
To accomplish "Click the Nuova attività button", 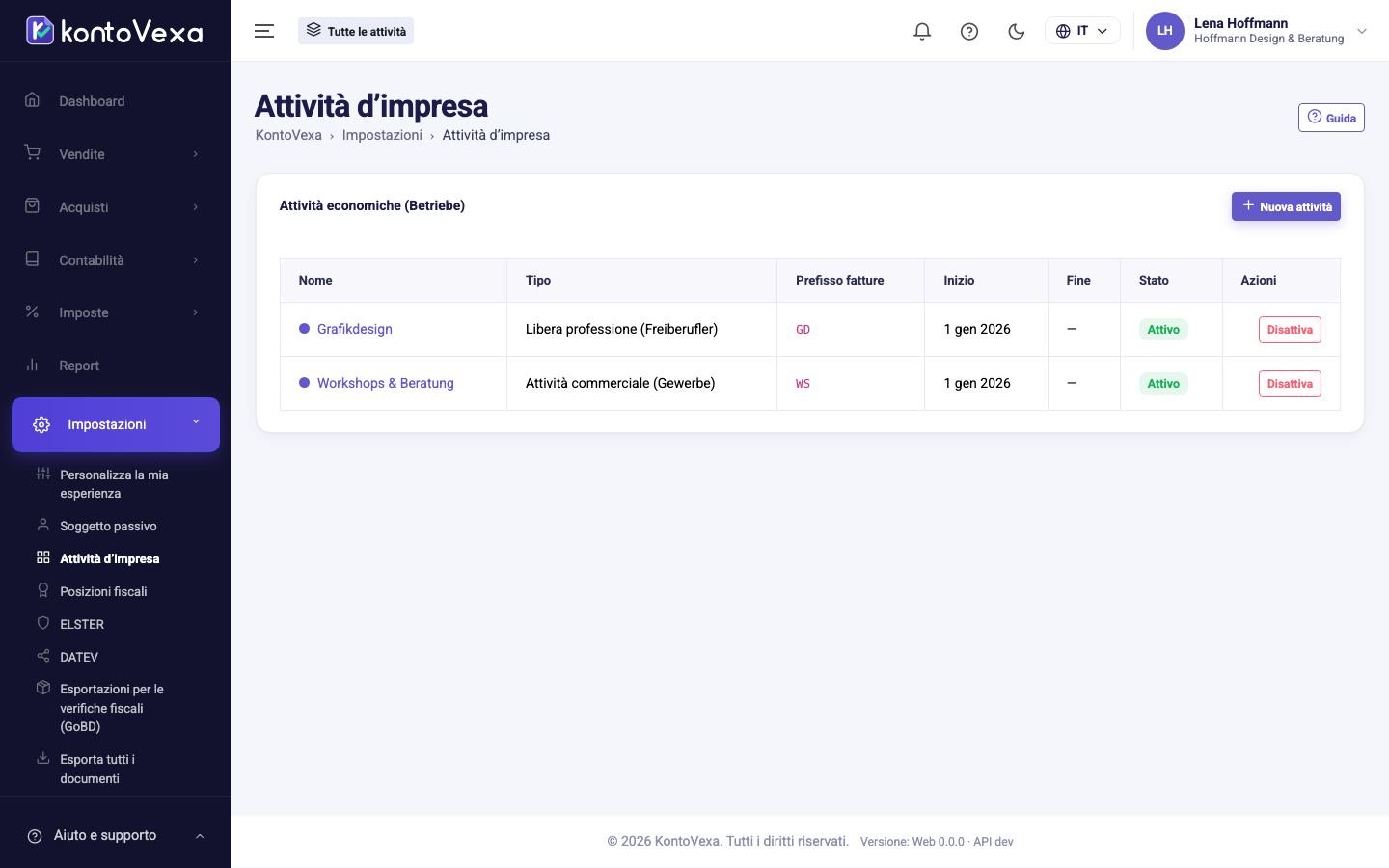I will coord(1286,206).
